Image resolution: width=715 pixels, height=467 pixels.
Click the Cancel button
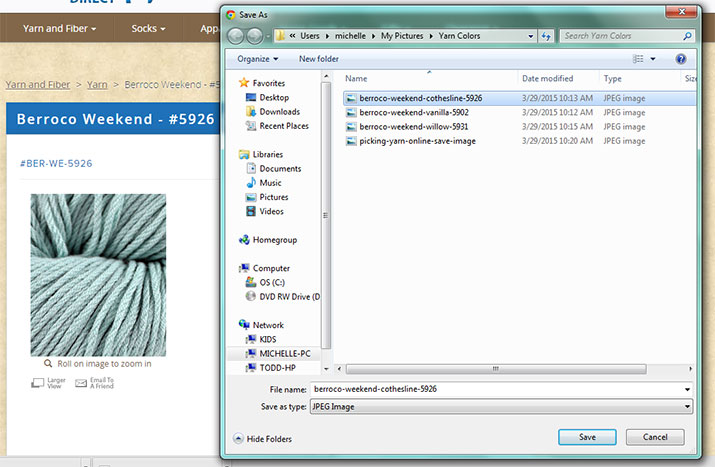click(655, 437)
